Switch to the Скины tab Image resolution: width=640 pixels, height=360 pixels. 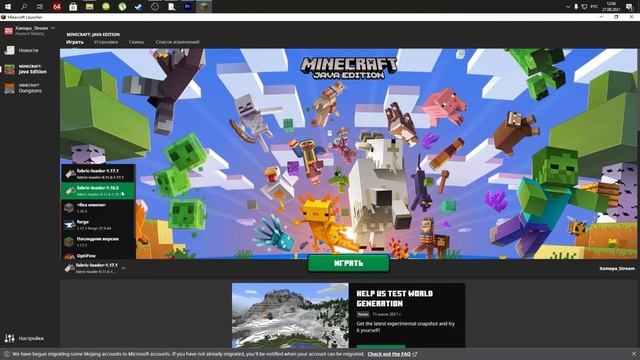pos(136,42)
